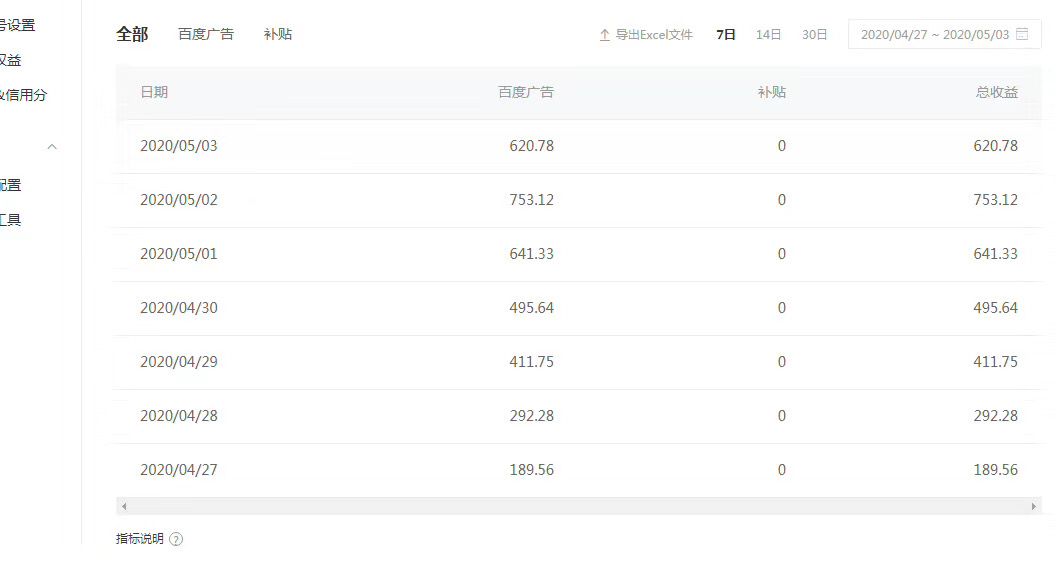Open the 配置 sidebar item
Viewport: 1056px width, 564px height.
pos(11,185)
